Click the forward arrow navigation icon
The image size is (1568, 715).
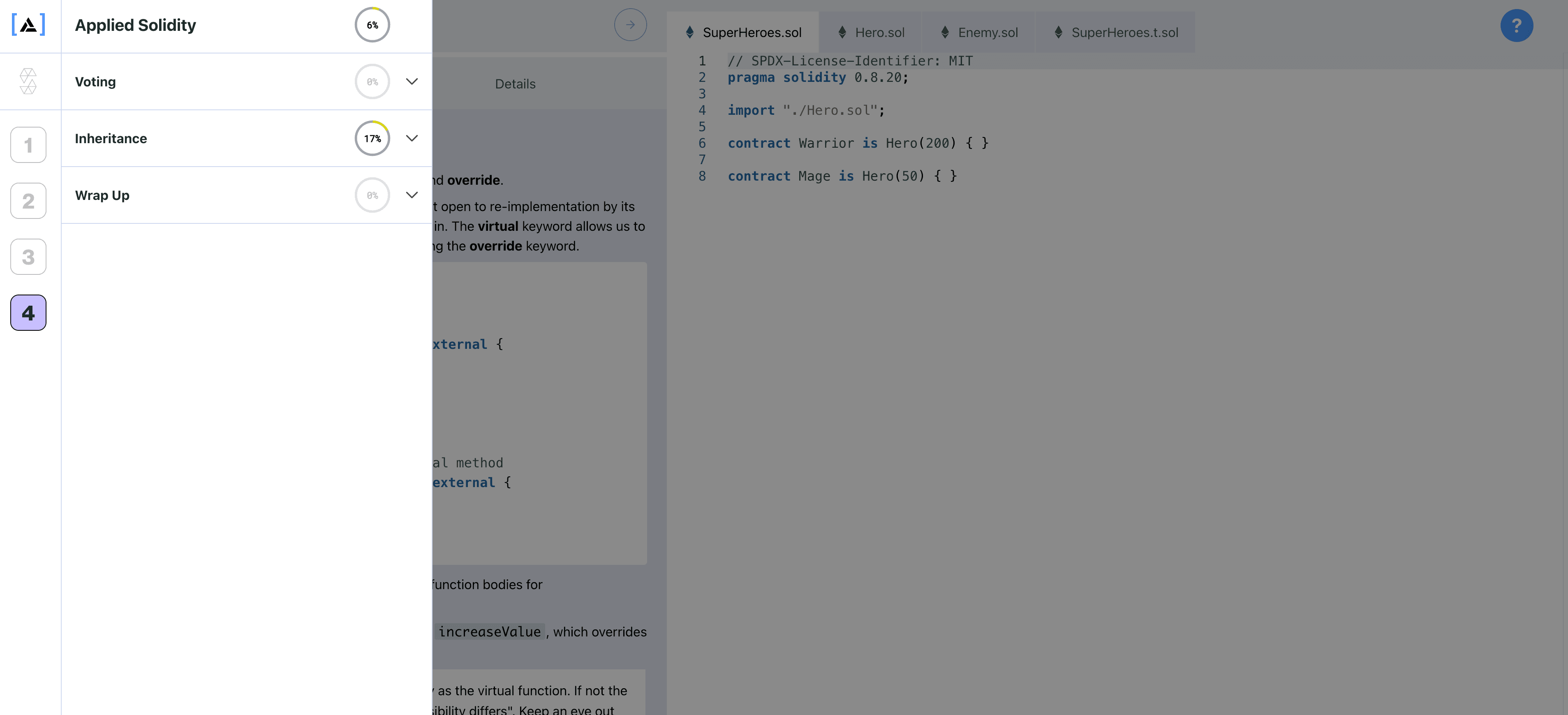631,24
